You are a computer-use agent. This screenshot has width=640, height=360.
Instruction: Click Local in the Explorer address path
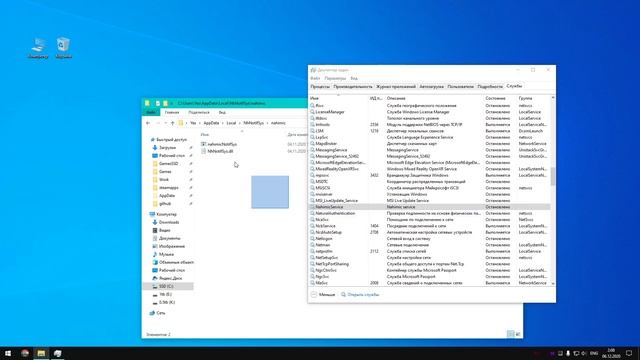point(231,123)
